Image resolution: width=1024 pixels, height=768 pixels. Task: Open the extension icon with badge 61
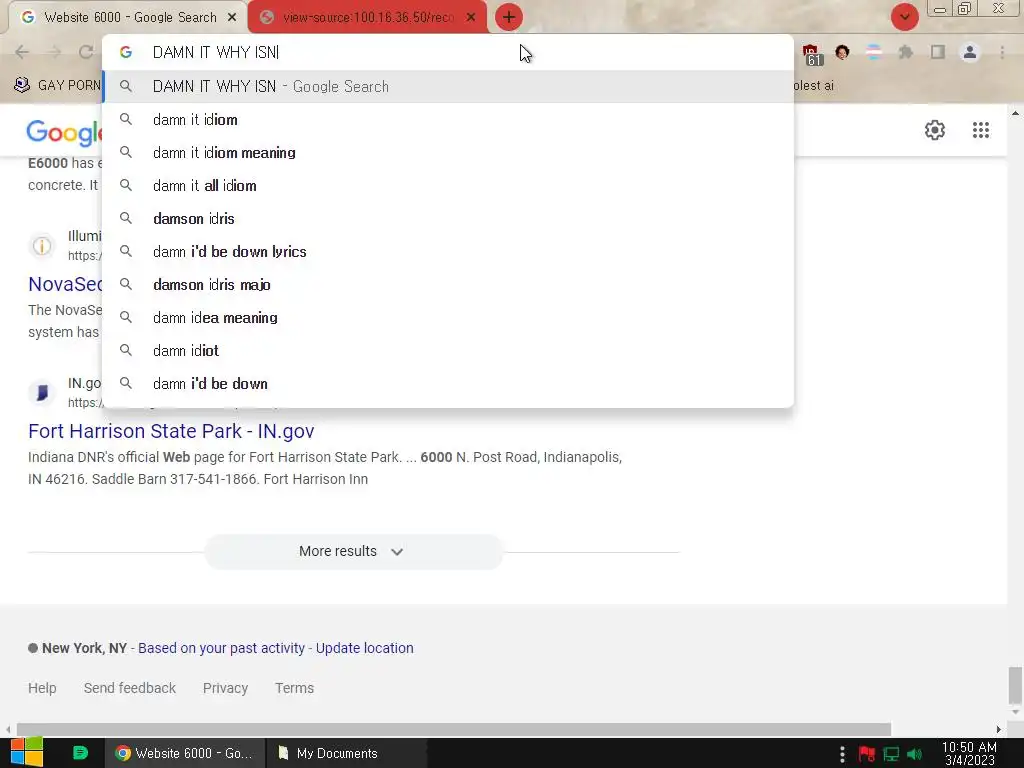tap(811, 55)
